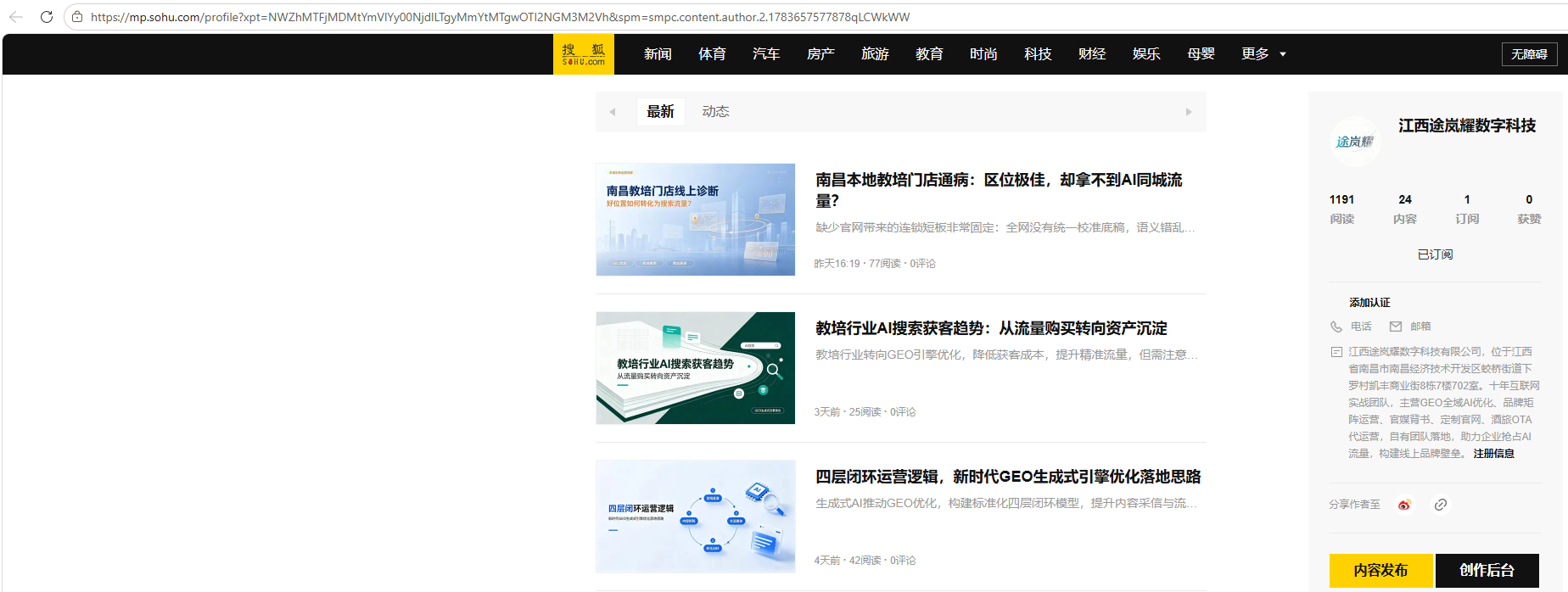Open the 创作后台 button
Screen dimensions: 1568x592
coord(1487,571)
